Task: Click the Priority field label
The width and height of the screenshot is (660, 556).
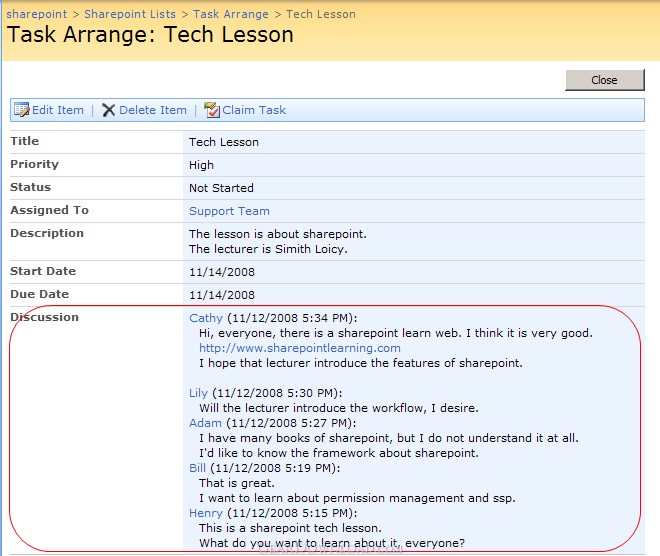Action: [35, 164]
